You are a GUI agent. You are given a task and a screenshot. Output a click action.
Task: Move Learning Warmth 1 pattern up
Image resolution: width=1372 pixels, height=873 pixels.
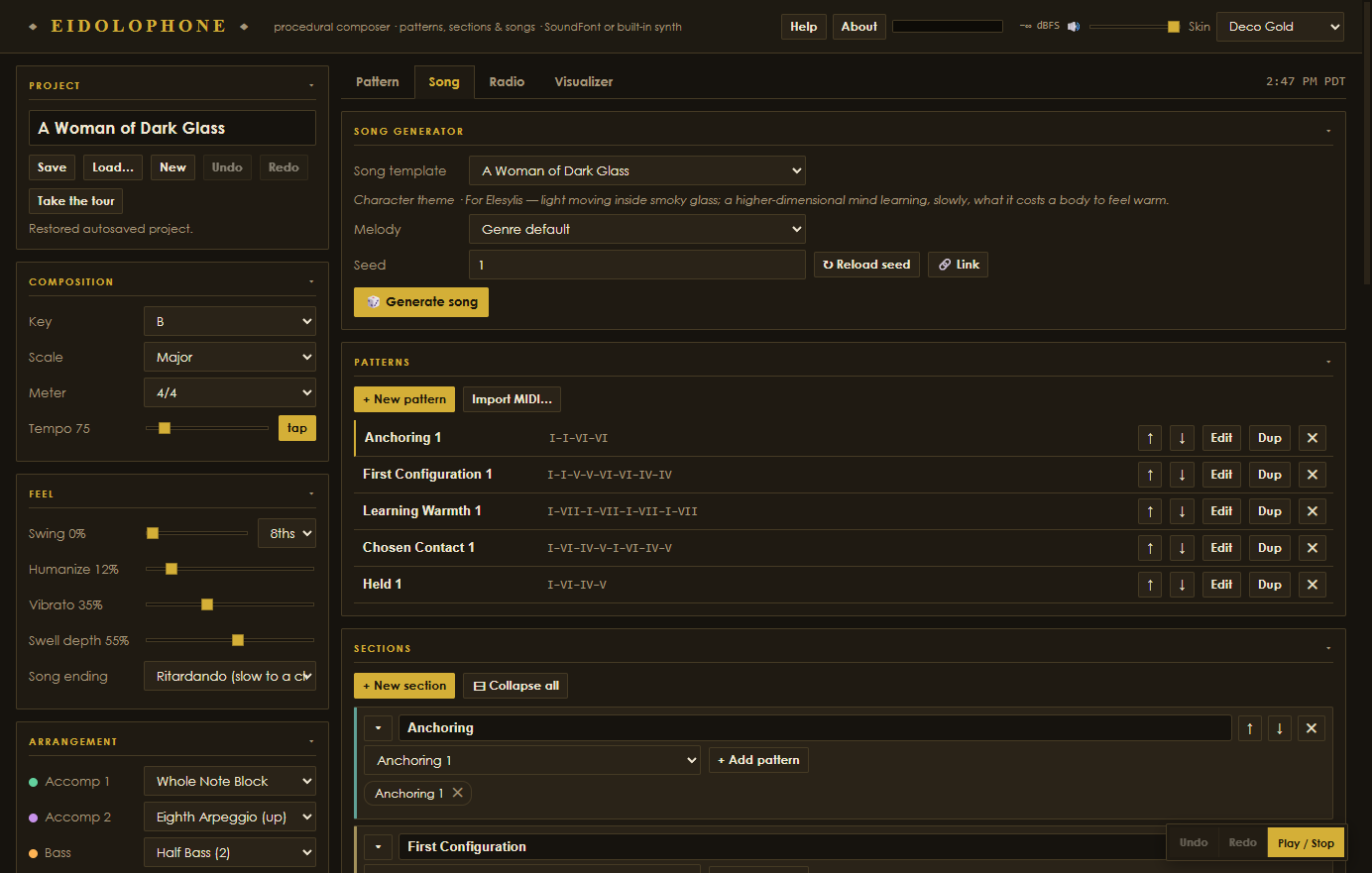pos(1150,511)
